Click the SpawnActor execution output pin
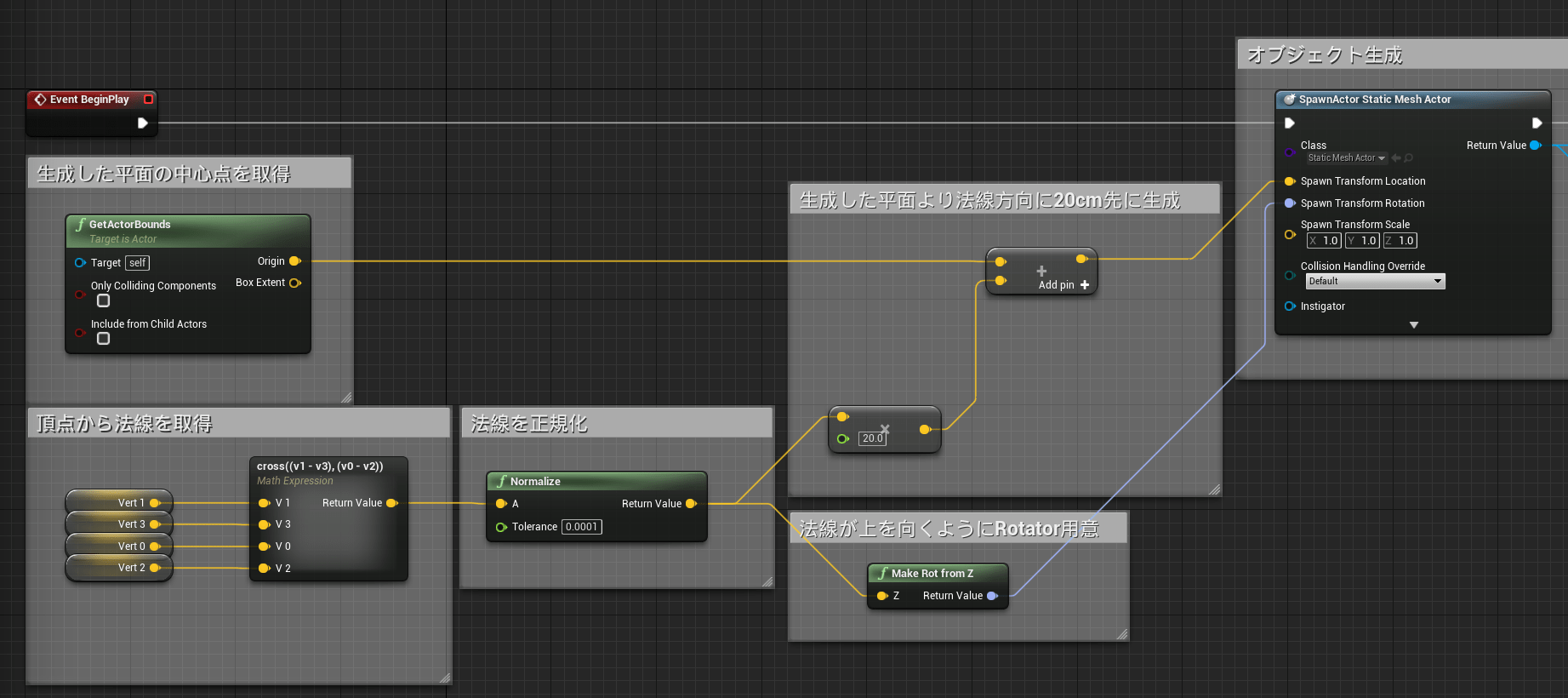This screenshot has width=1568, height=698. [x=1537, y=123]
